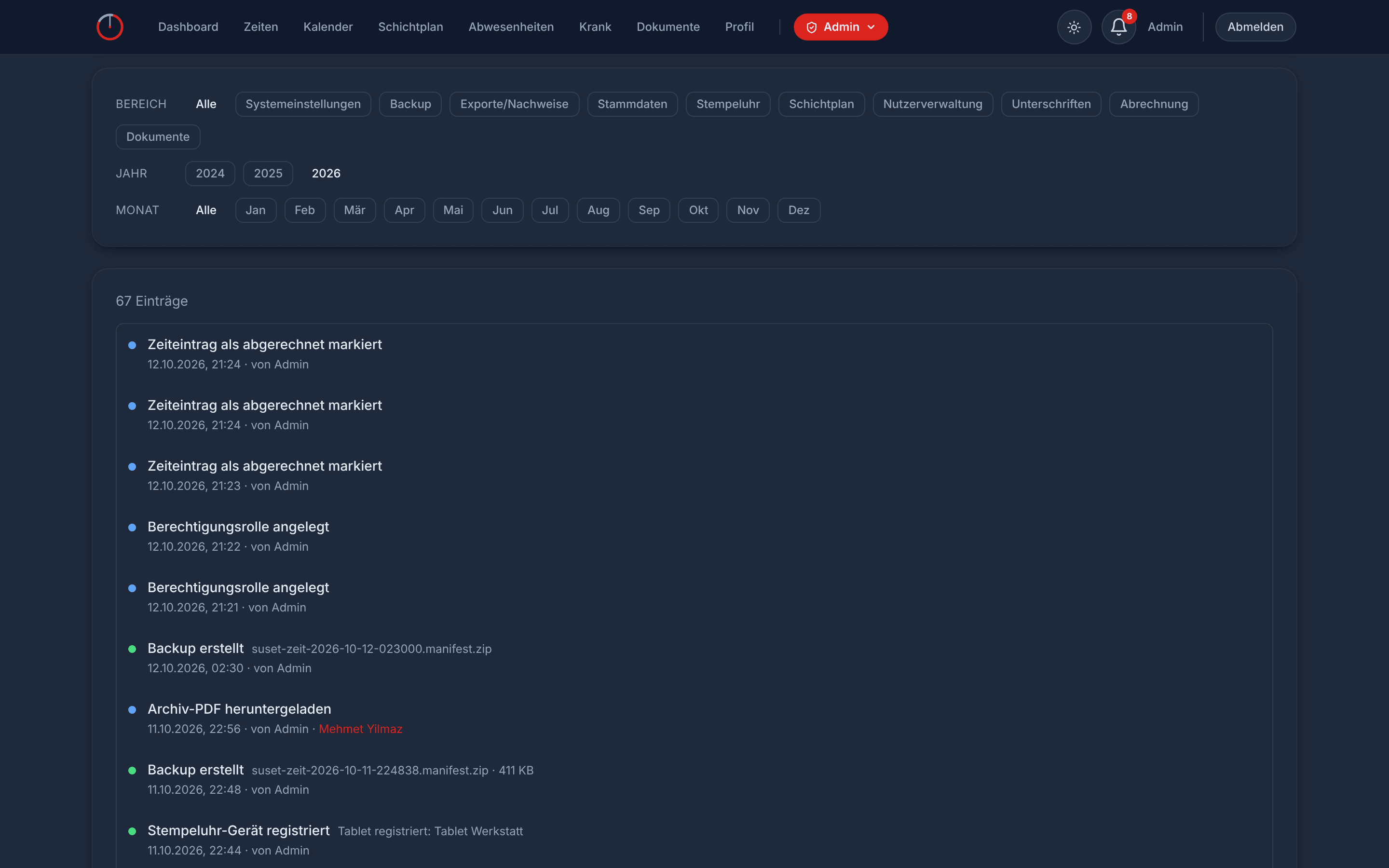Open the Admin dropdown menu
1389x868 pixels.
point(840,27)
